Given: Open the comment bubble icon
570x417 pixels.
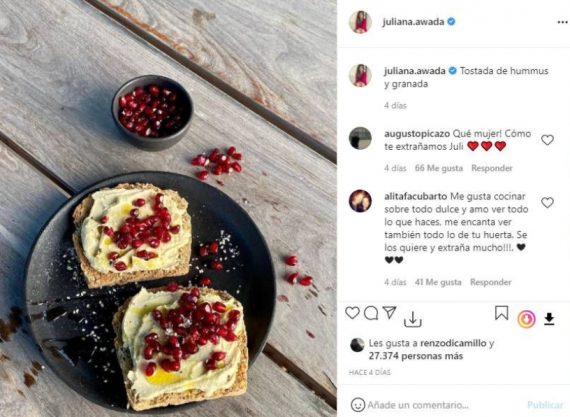Looking at the screenshot, I should click(371, 313).
